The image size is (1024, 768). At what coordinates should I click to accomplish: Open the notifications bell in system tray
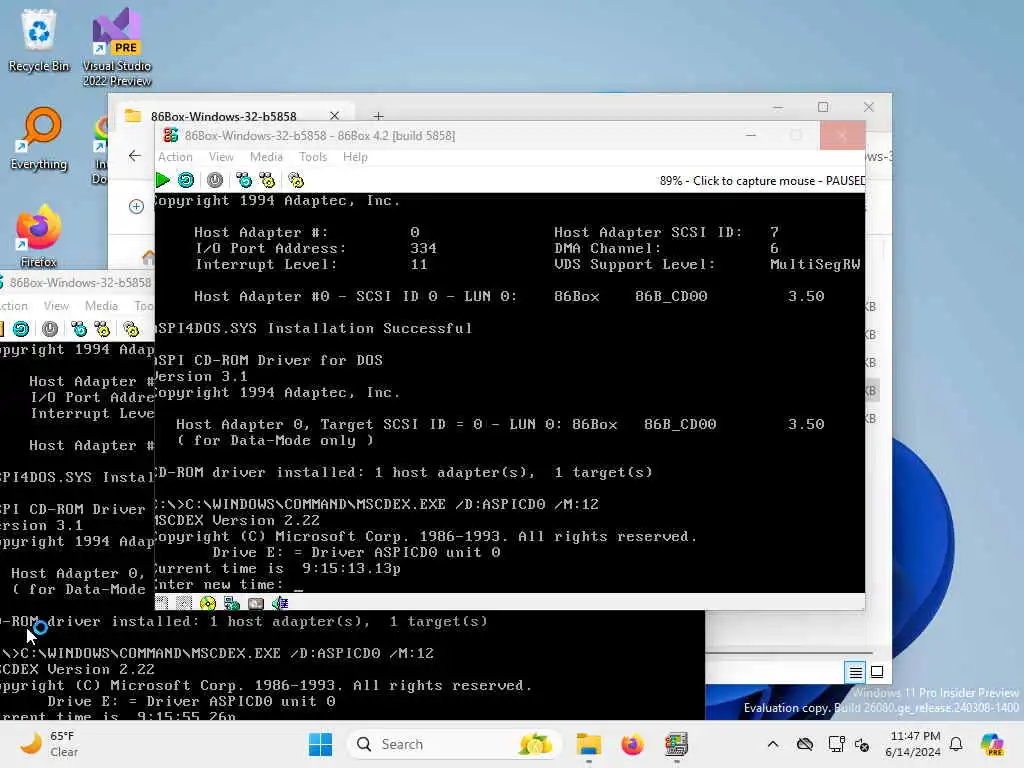click(956, 744)
